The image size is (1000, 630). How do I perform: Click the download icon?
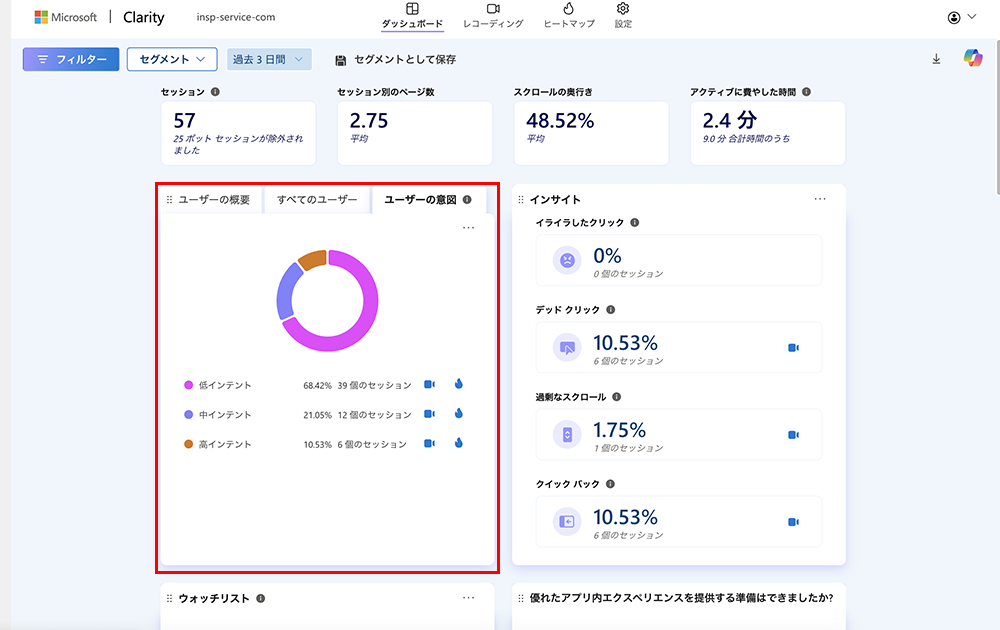[936, 59]
